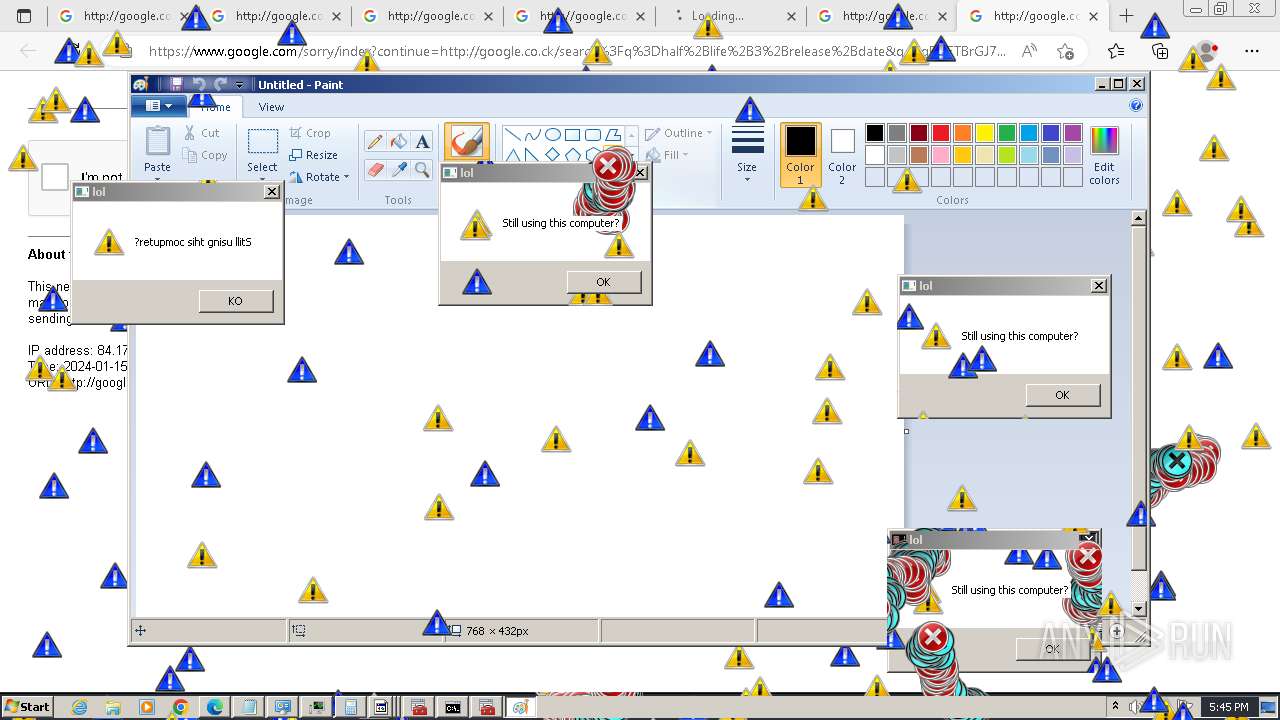Select the Magnifier tool in Paint
Screen dimensions: 1280x720
coord(422,170)
